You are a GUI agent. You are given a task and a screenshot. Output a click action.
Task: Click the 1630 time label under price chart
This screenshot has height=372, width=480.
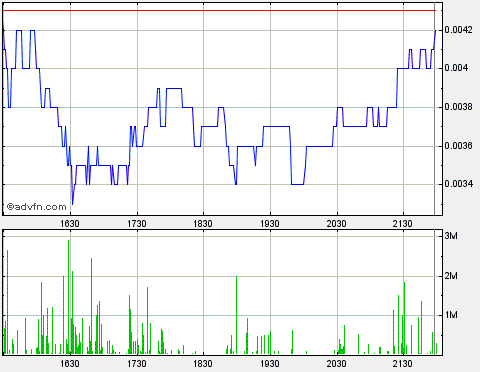click(x=70, y=224)
